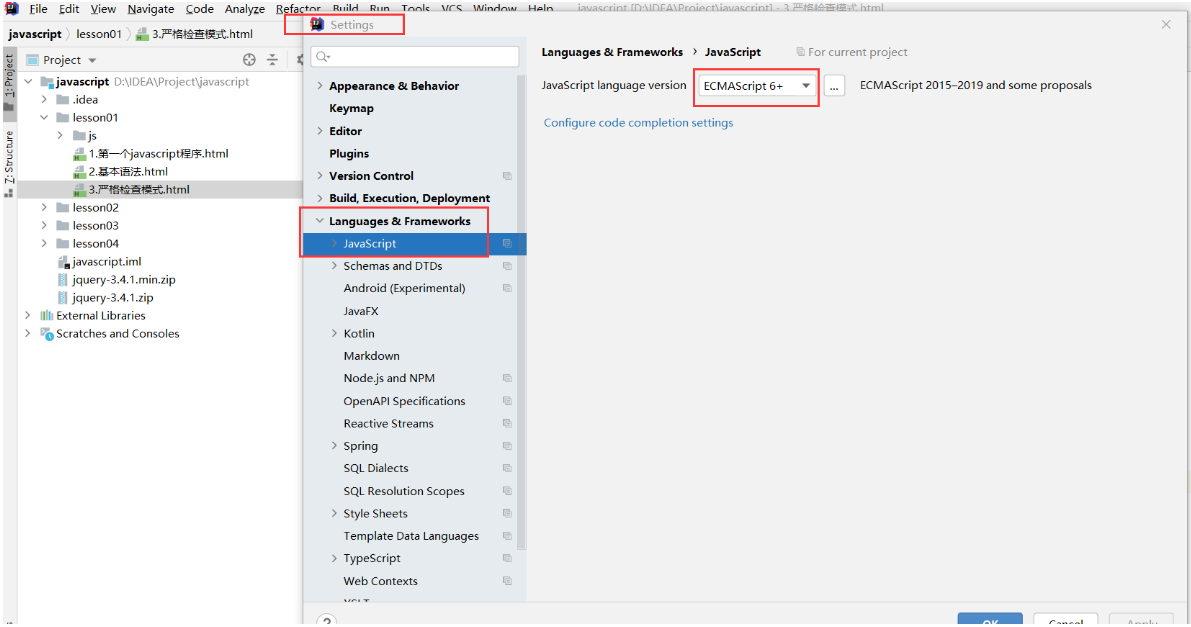Open the Edit menu
Image resolution: width=1191 pixels, height=627 pixels.
click(69, 9)
